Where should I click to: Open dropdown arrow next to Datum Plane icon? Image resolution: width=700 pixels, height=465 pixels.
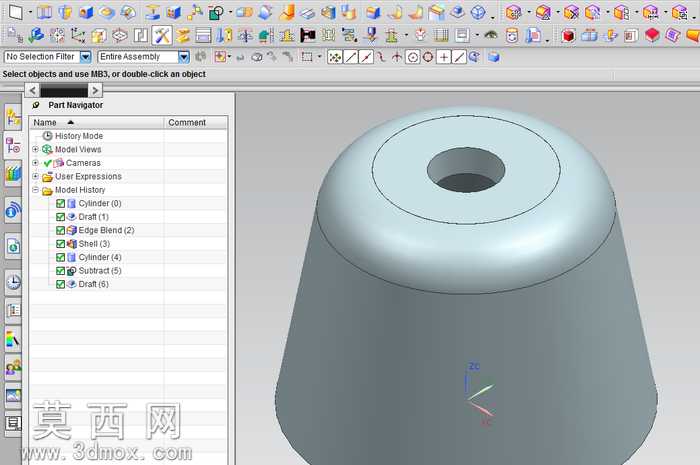click(x=30, y=12)
